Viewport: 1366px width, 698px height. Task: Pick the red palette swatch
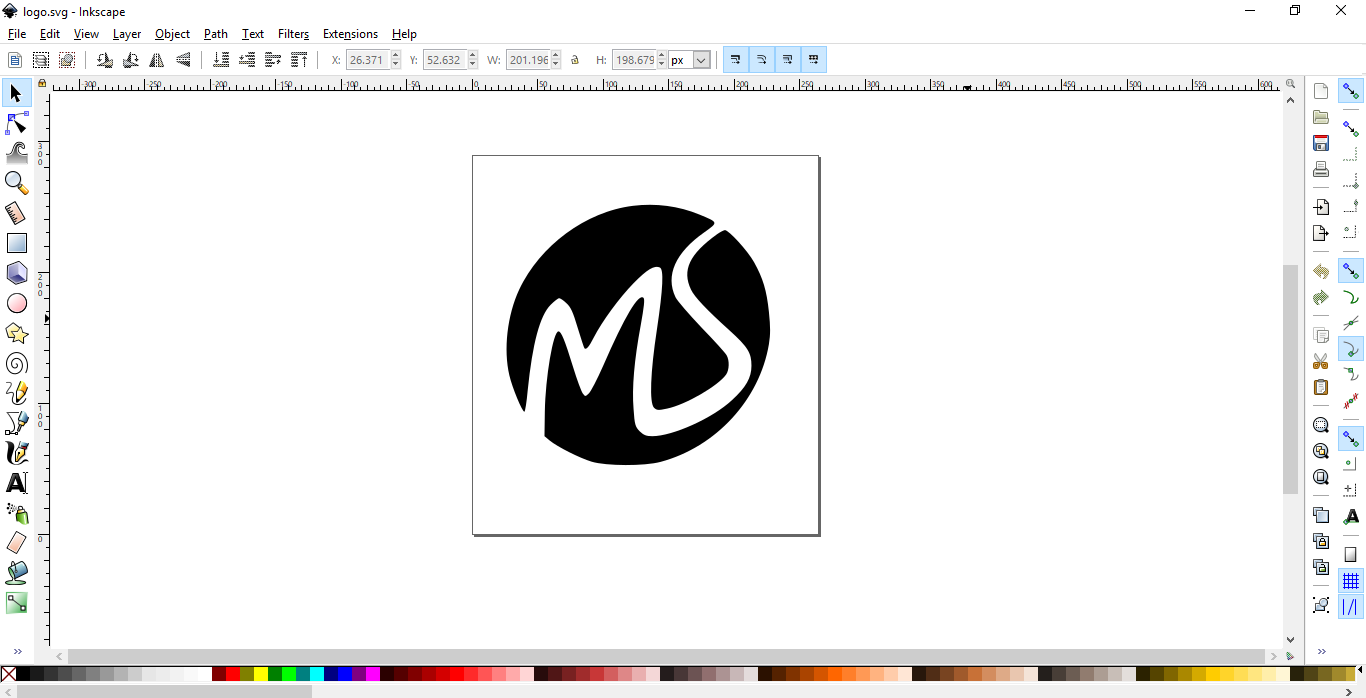233,674
